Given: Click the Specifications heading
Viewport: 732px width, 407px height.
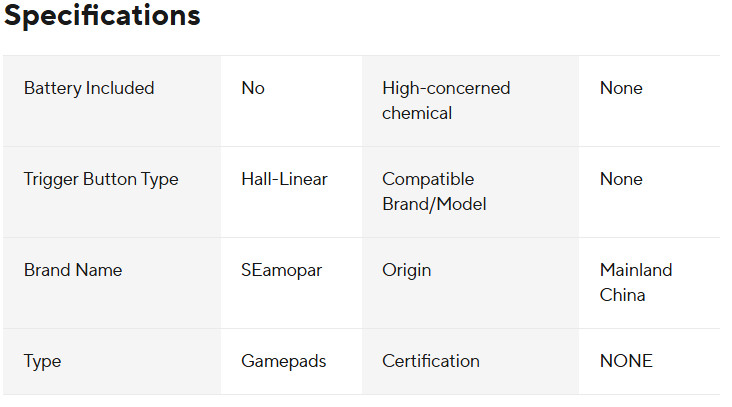Looking at the screenshot, I should [x=101, y=16].
